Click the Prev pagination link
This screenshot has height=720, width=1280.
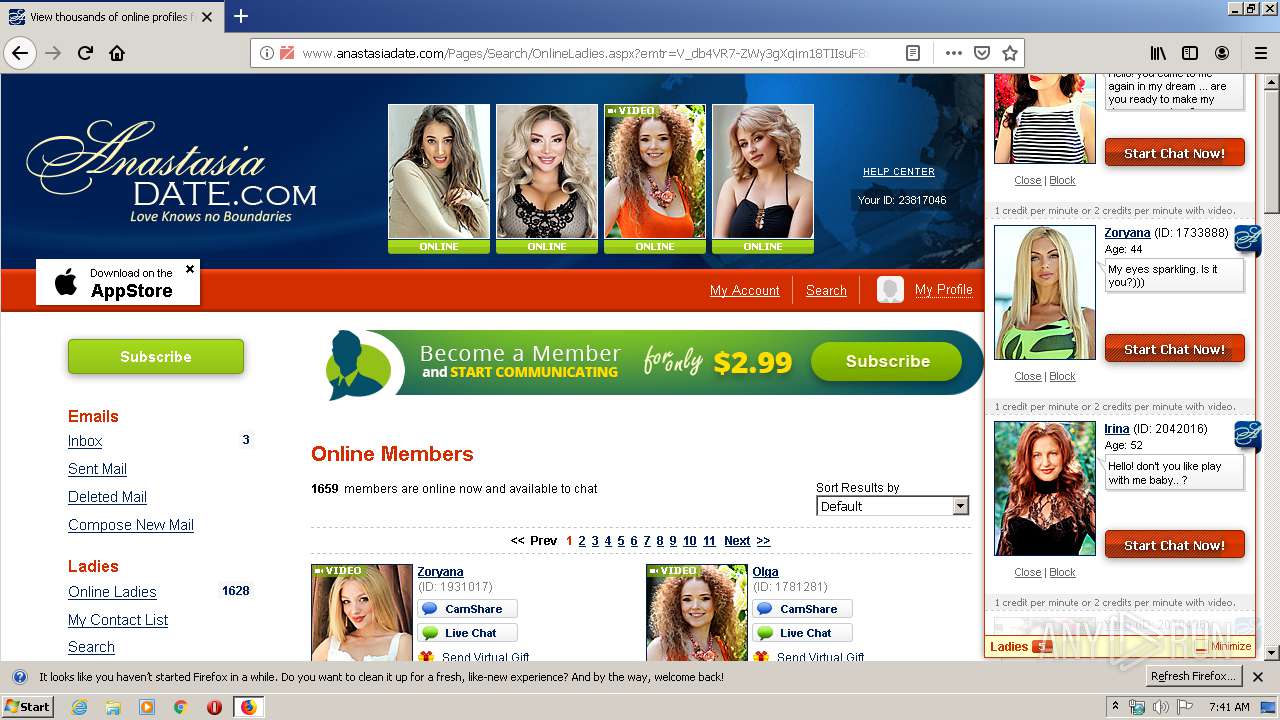pos(543,541)
